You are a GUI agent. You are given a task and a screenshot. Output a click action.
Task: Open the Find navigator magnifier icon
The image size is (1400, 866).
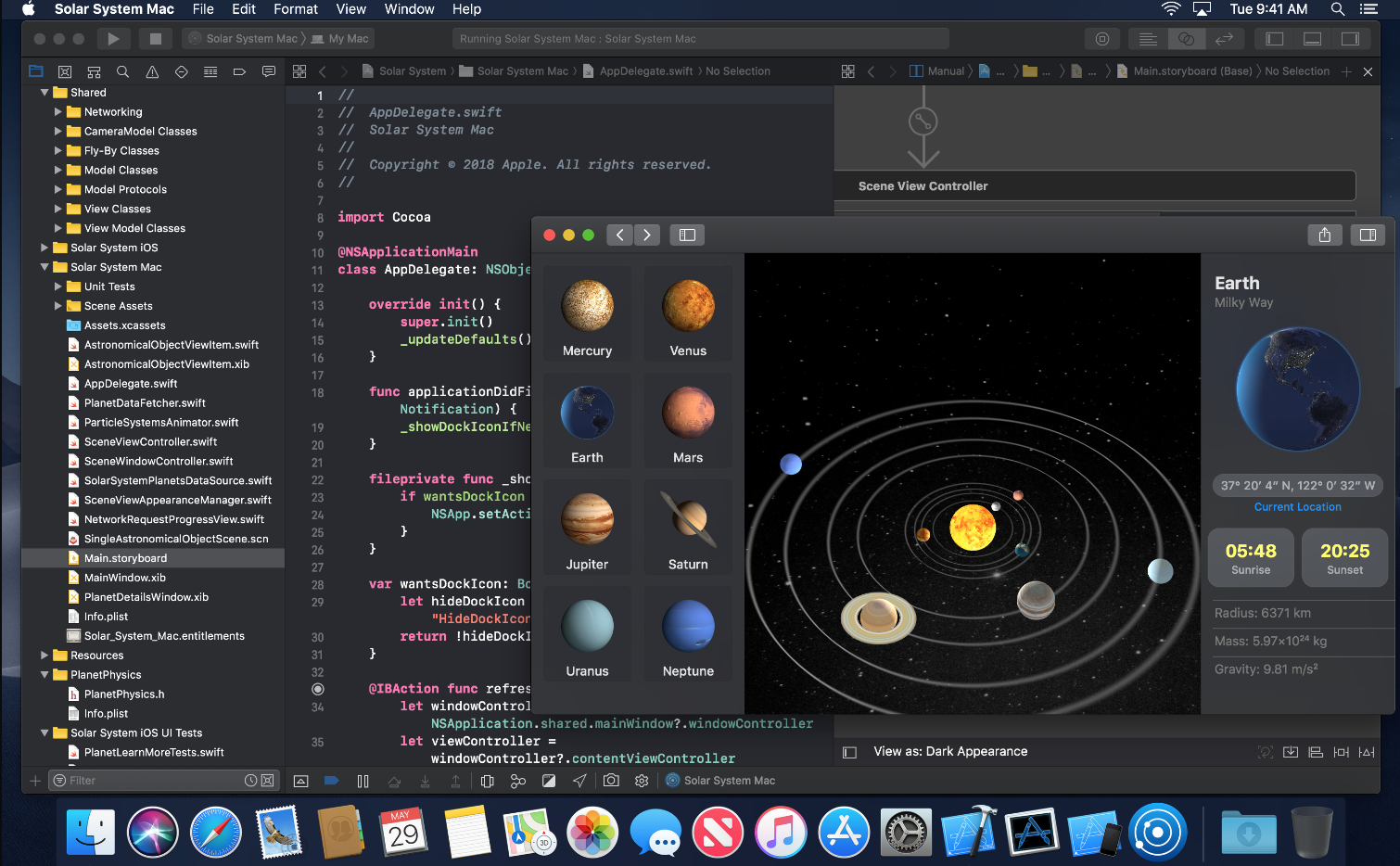(122, 71)
